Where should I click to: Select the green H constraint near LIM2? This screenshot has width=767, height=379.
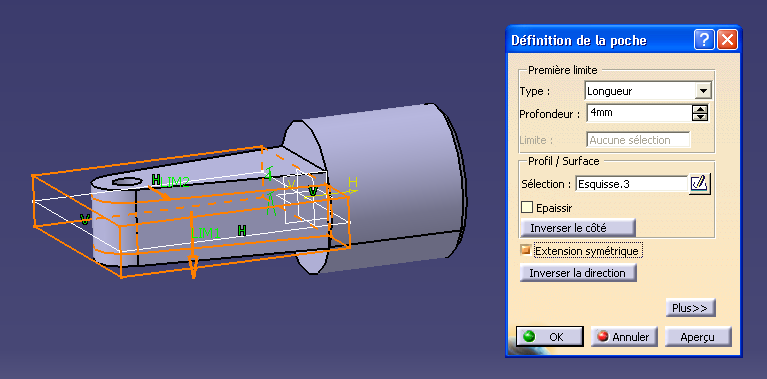[156, 179]
